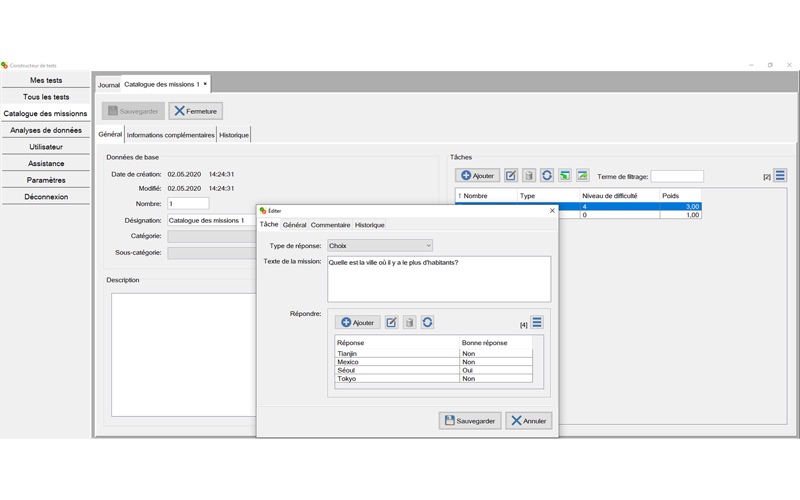Viewport: 800px width, 500px height.
Task: Open the Historique tab of the main window
Action: pyautogui.click(x=234, y=135)
